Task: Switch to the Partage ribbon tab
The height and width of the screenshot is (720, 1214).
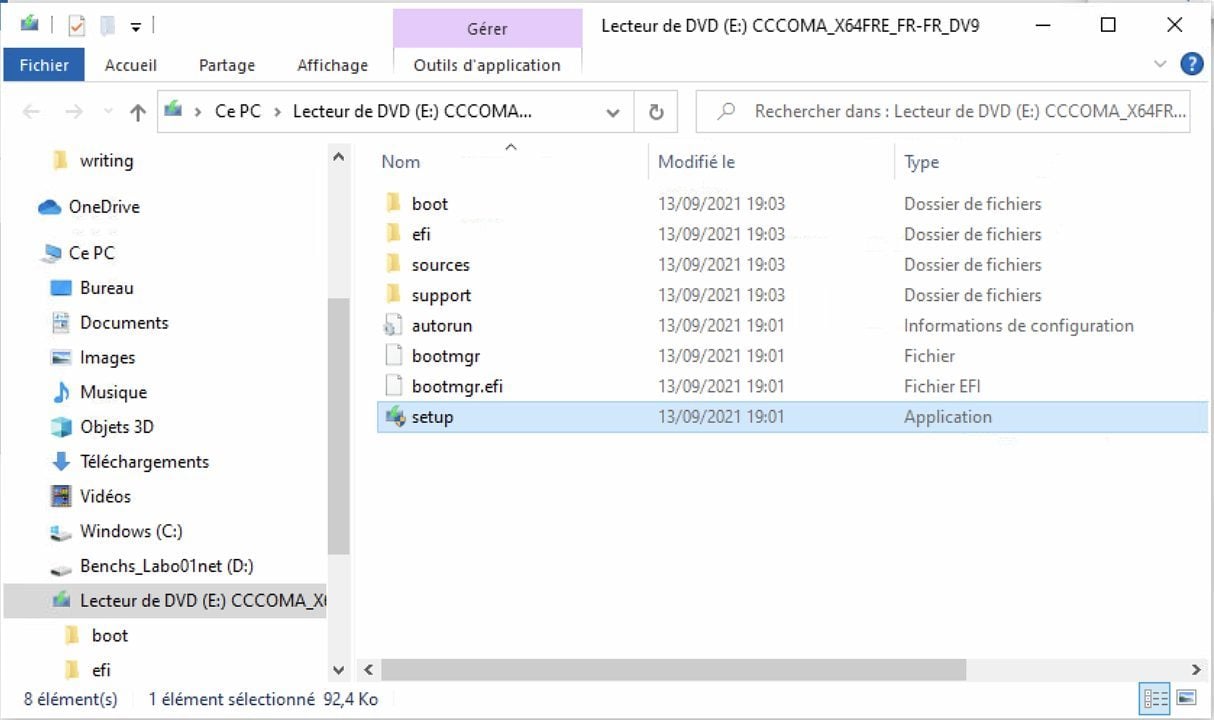Action: 227,65
